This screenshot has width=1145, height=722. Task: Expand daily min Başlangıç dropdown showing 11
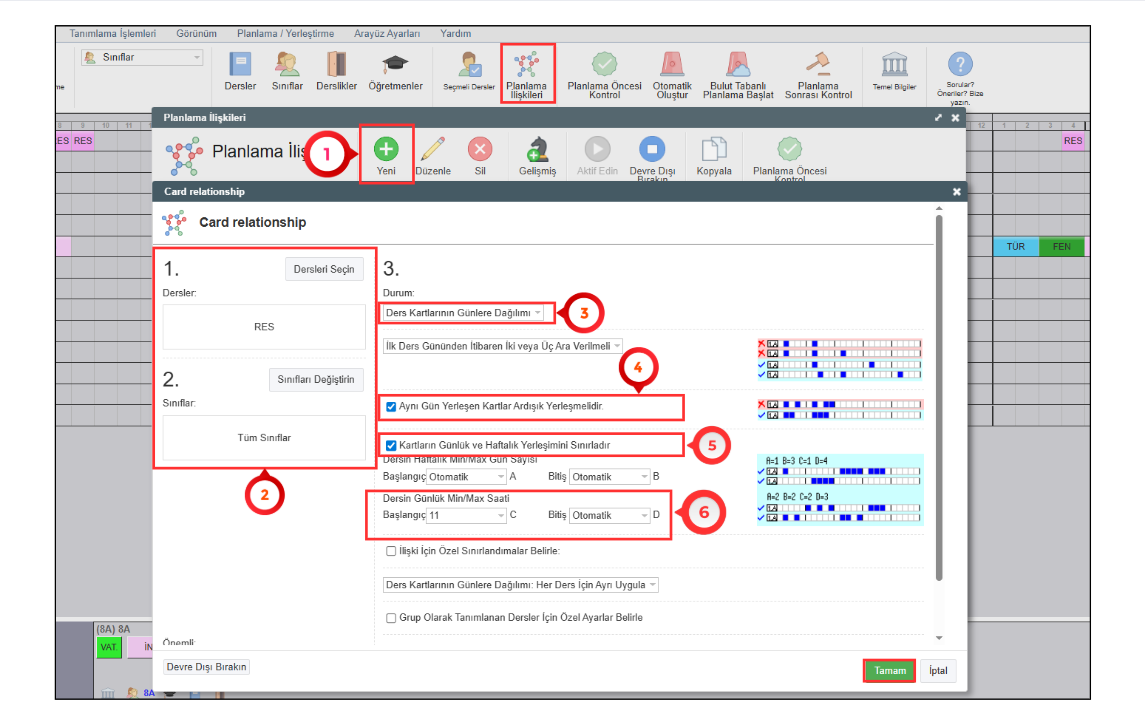click(x=467, y=516)
